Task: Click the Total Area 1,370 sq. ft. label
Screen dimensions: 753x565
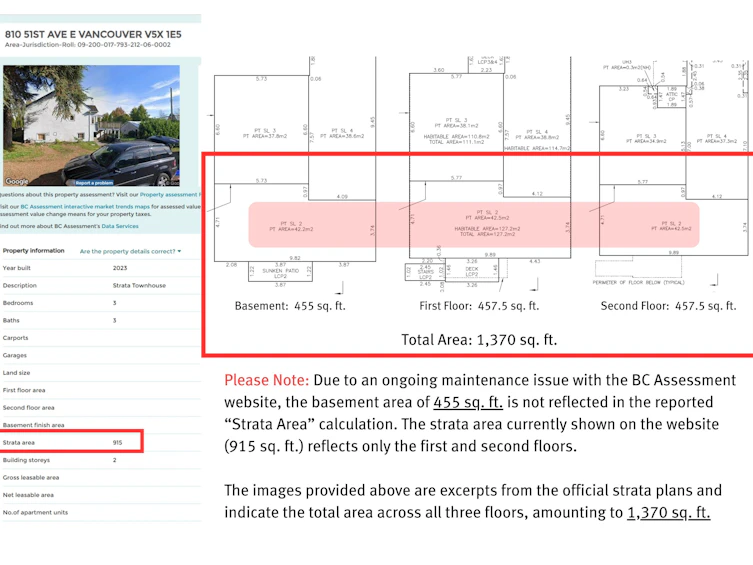Action: pyautogui.click(x=479, y=340)
